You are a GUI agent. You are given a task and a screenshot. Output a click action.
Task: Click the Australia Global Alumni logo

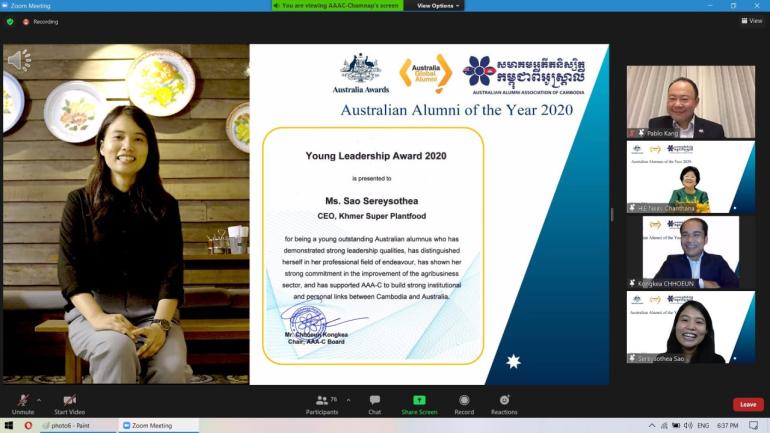click(x=426, y=74)
